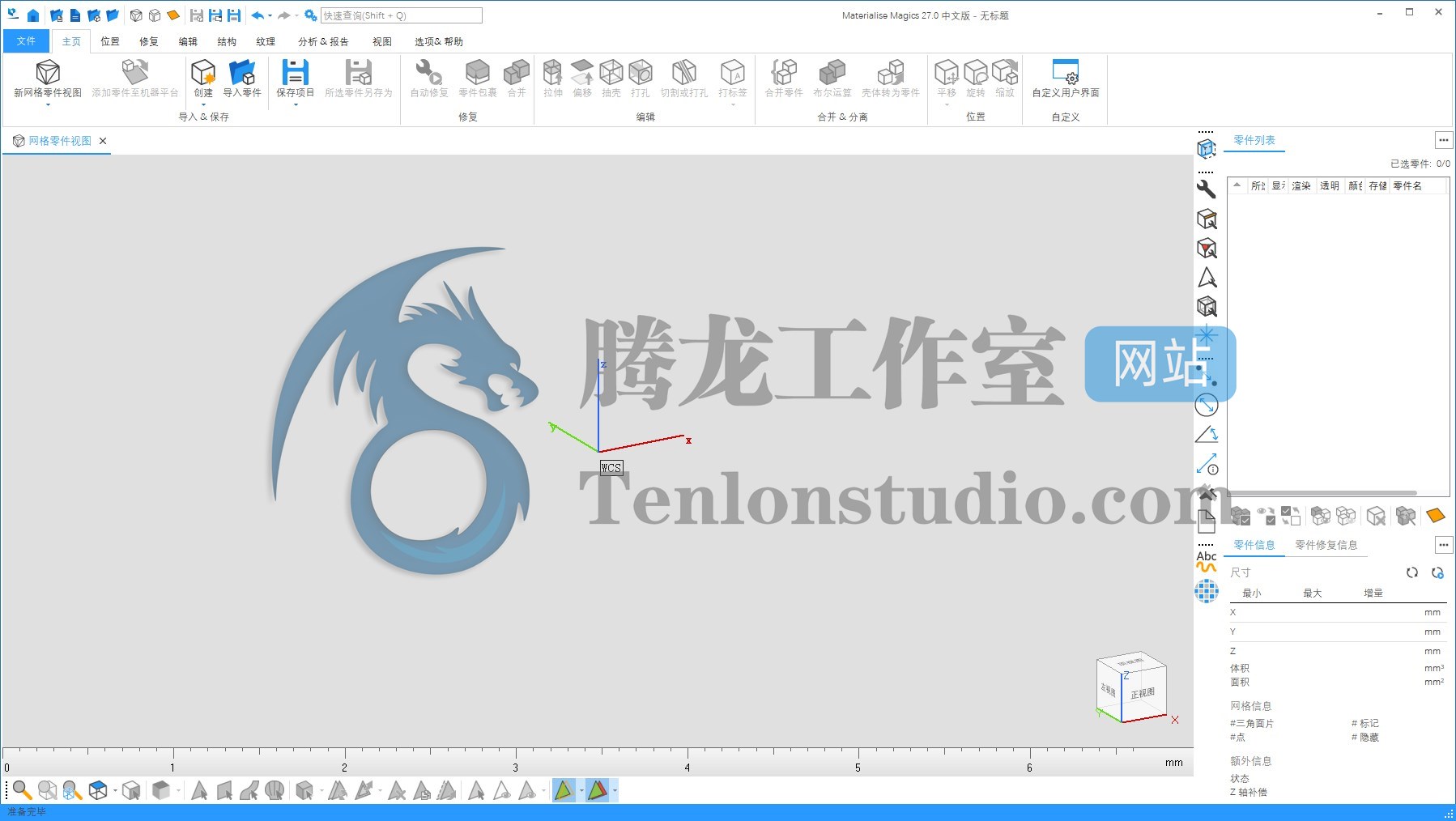Viewport: 1456px width, 821px height.
Task: Toggle the shaded cube view icon in bottom toolbar
Action: (x=161, y=790)
